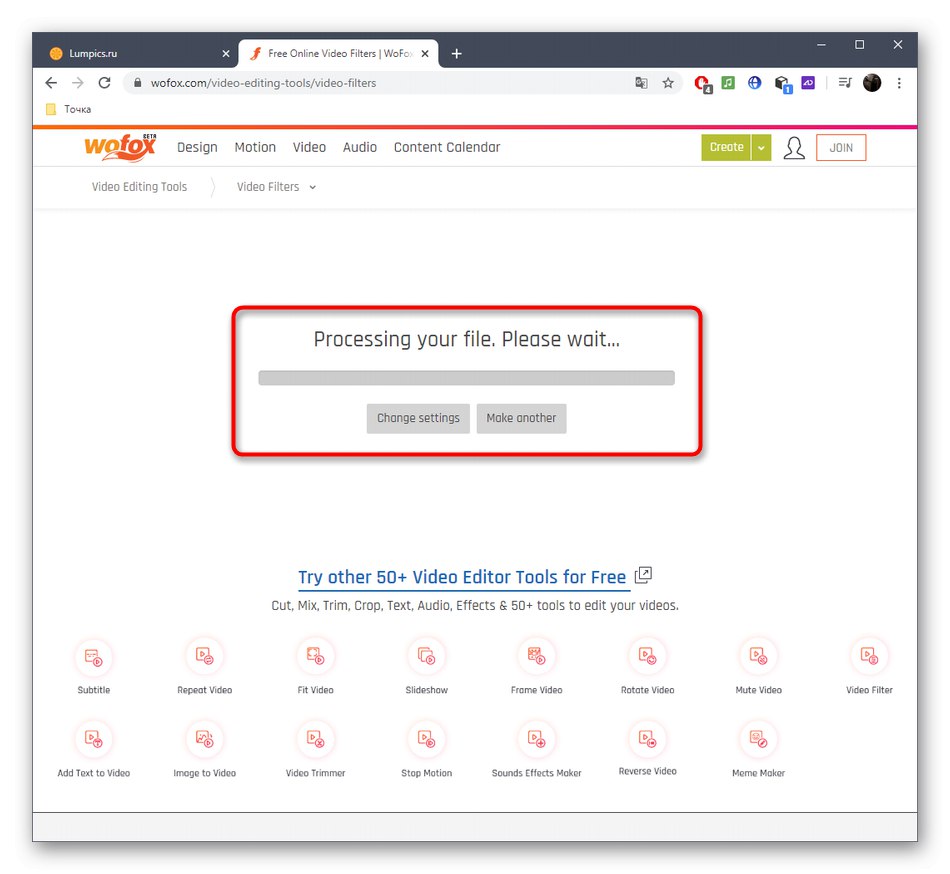Bookmark this page with the star icon
The width and height of the screenshot is (950, 874).
[668, 83]
